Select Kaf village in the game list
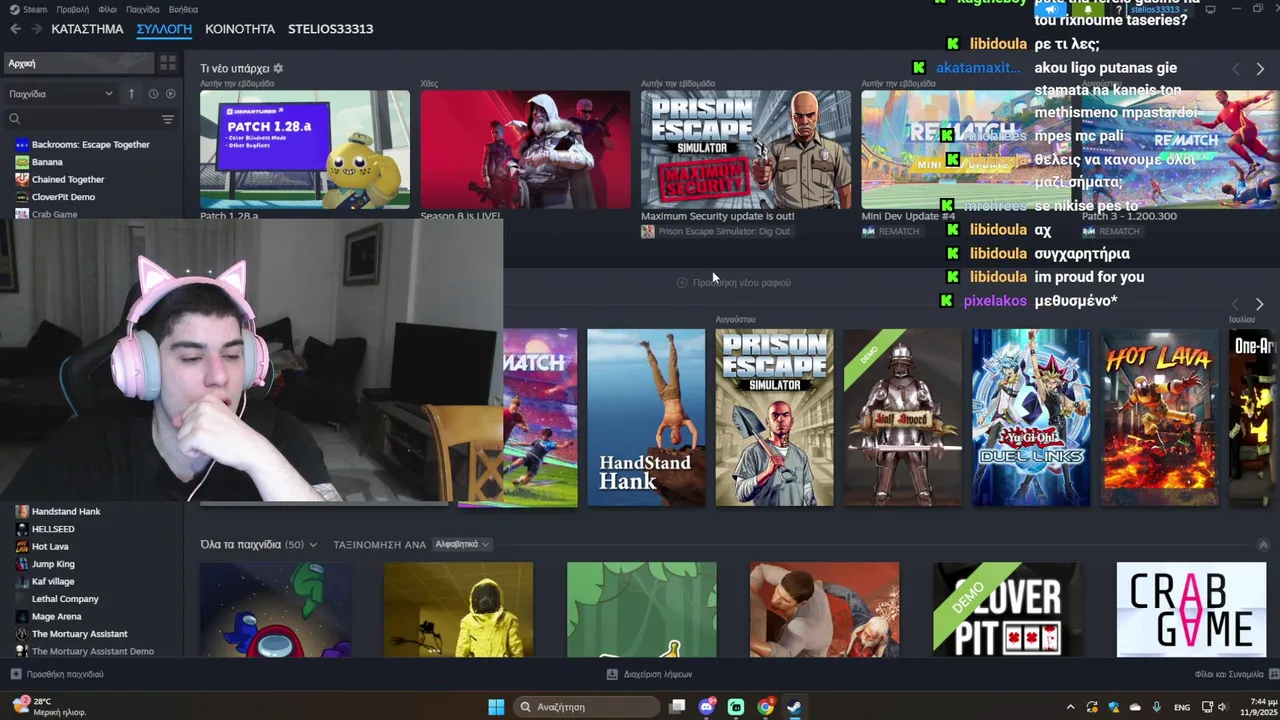1280x720 pixels. pyautogui.click(x=53, y=582)
